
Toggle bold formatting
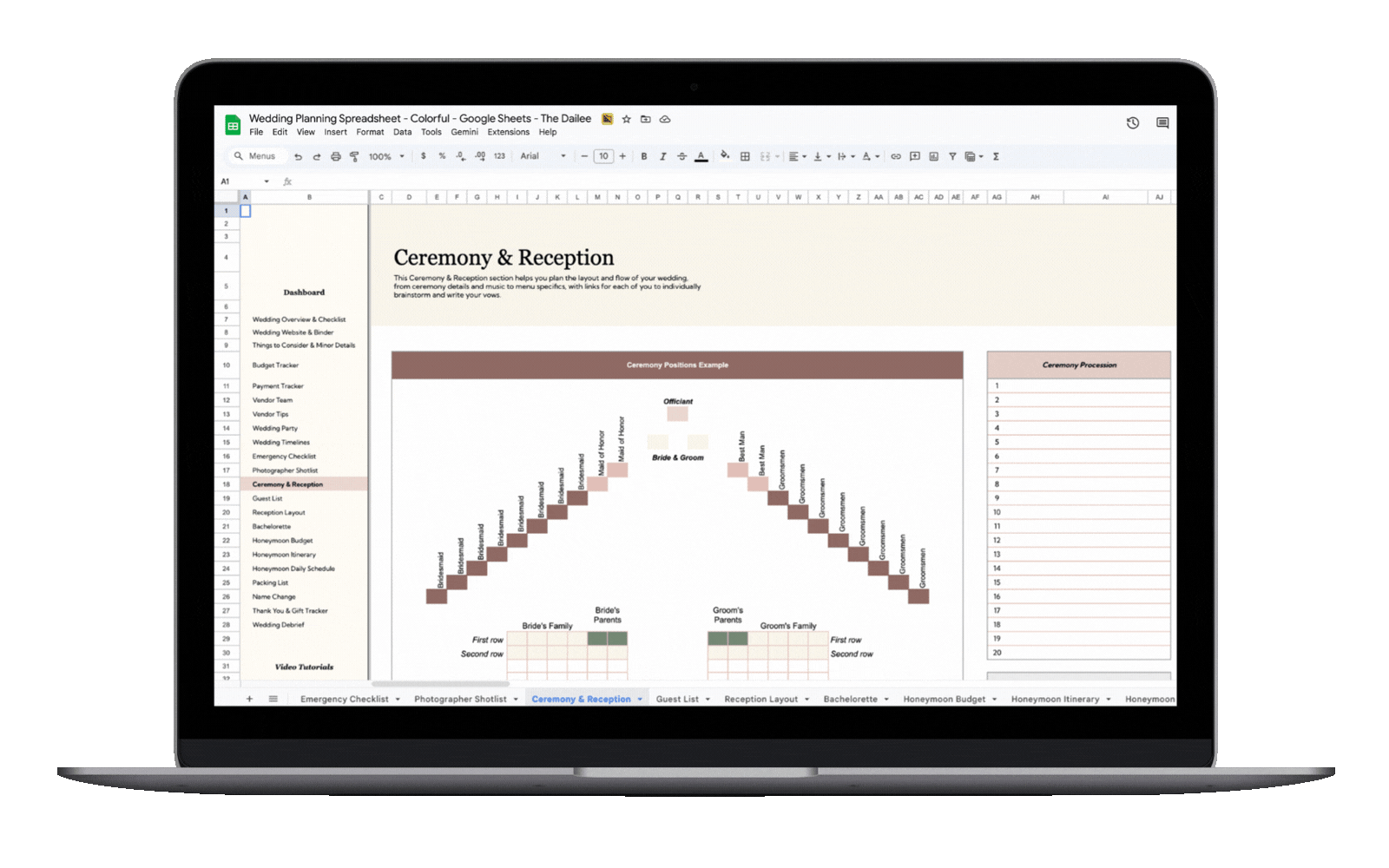643,157
